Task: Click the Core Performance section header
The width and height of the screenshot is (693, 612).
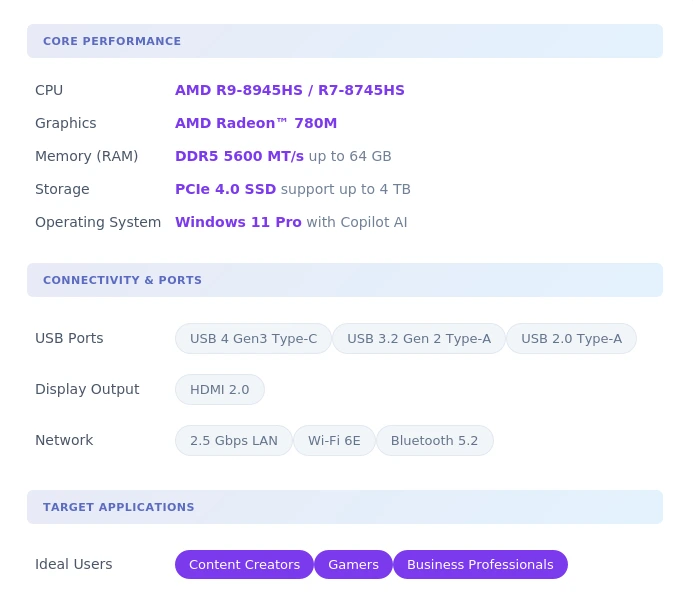Action: coord(112,41)
